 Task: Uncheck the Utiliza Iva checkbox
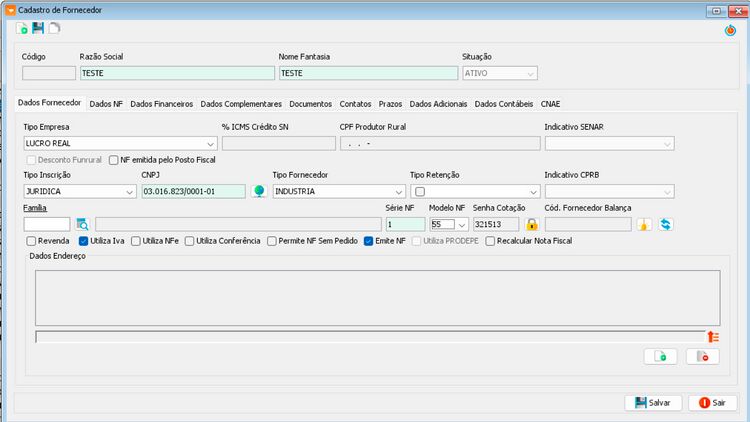click(83, 241)
